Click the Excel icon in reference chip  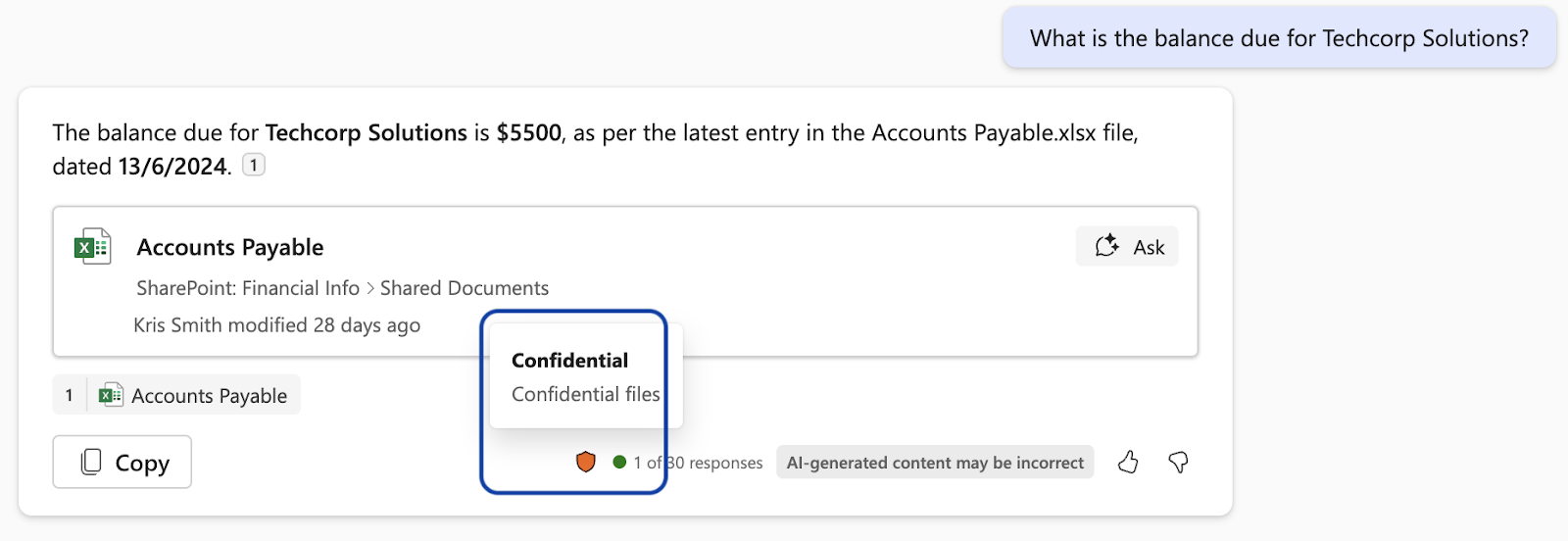pos(111,395)
